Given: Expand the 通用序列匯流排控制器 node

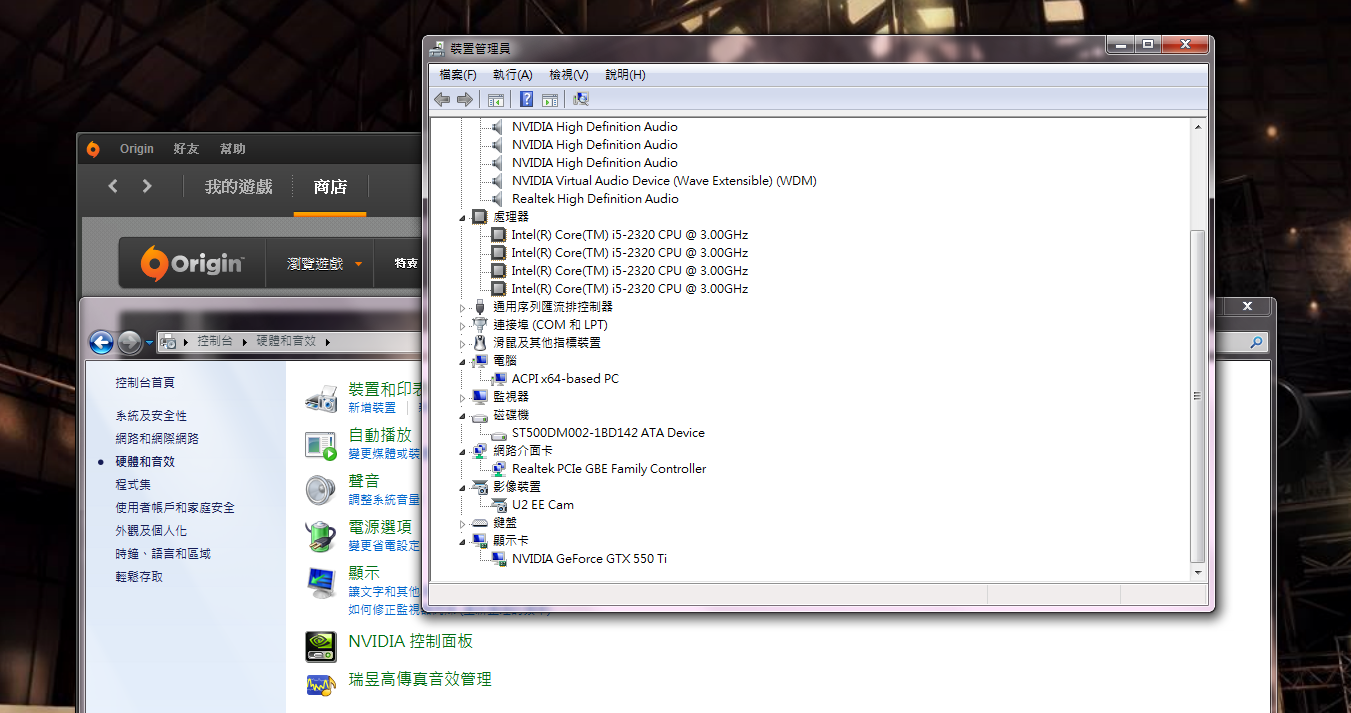Looking at the screenshot, I should [463, 308].
